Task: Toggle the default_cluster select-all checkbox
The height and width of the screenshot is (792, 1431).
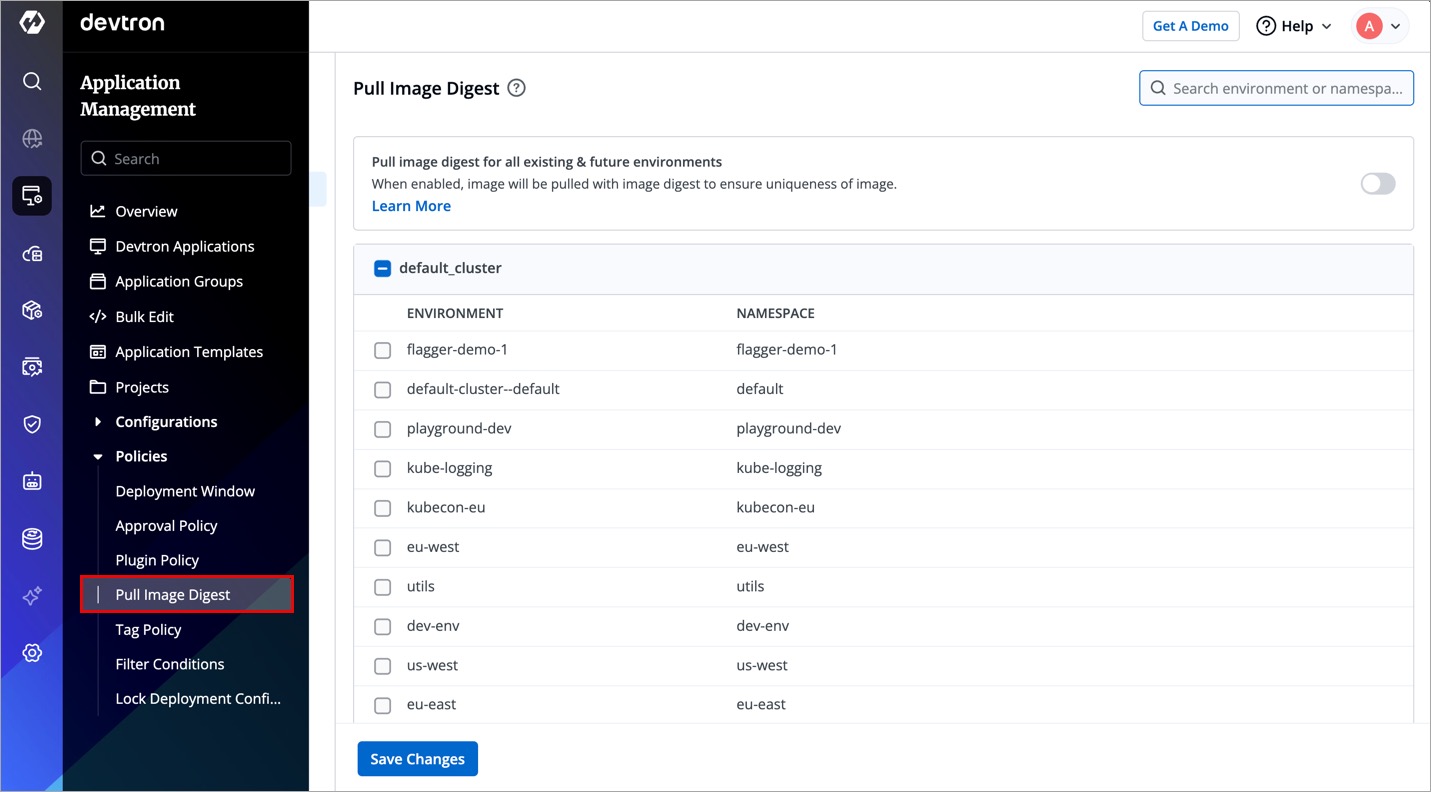Action: pos(382,268)
